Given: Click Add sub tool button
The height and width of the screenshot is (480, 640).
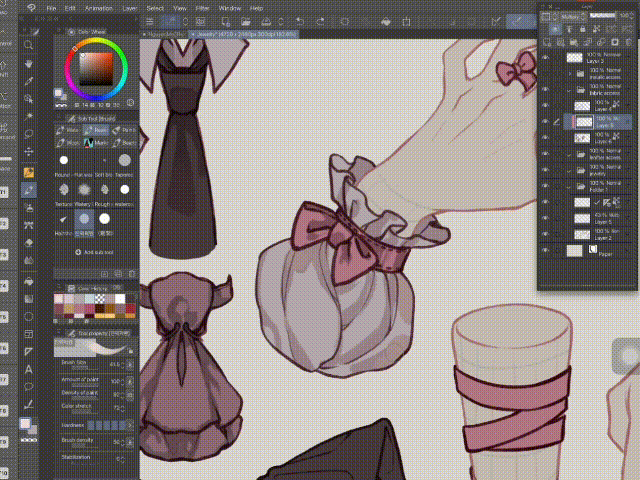Looking at the screenshot, I should click(94, 252).
